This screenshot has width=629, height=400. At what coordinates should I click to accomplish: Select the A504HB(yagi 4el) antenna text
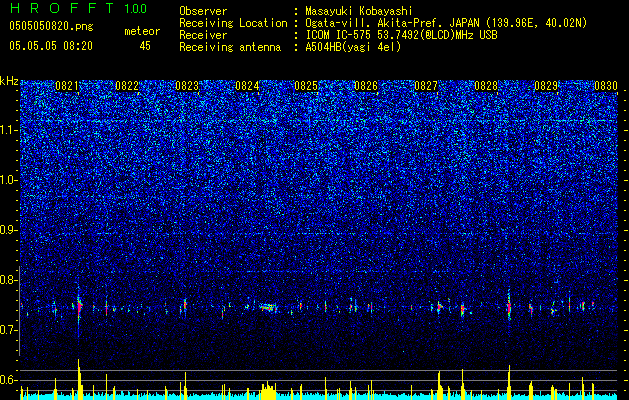(353, 47)
